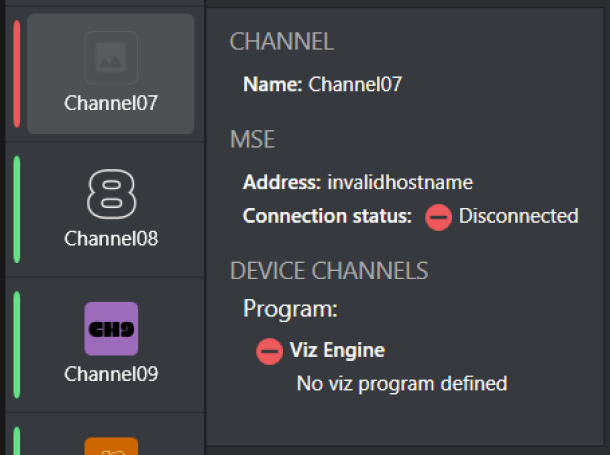610x455 pixels.
Task: Click the CHANNEL section heading
Action: pyautogui.click(x=282, y=42)
